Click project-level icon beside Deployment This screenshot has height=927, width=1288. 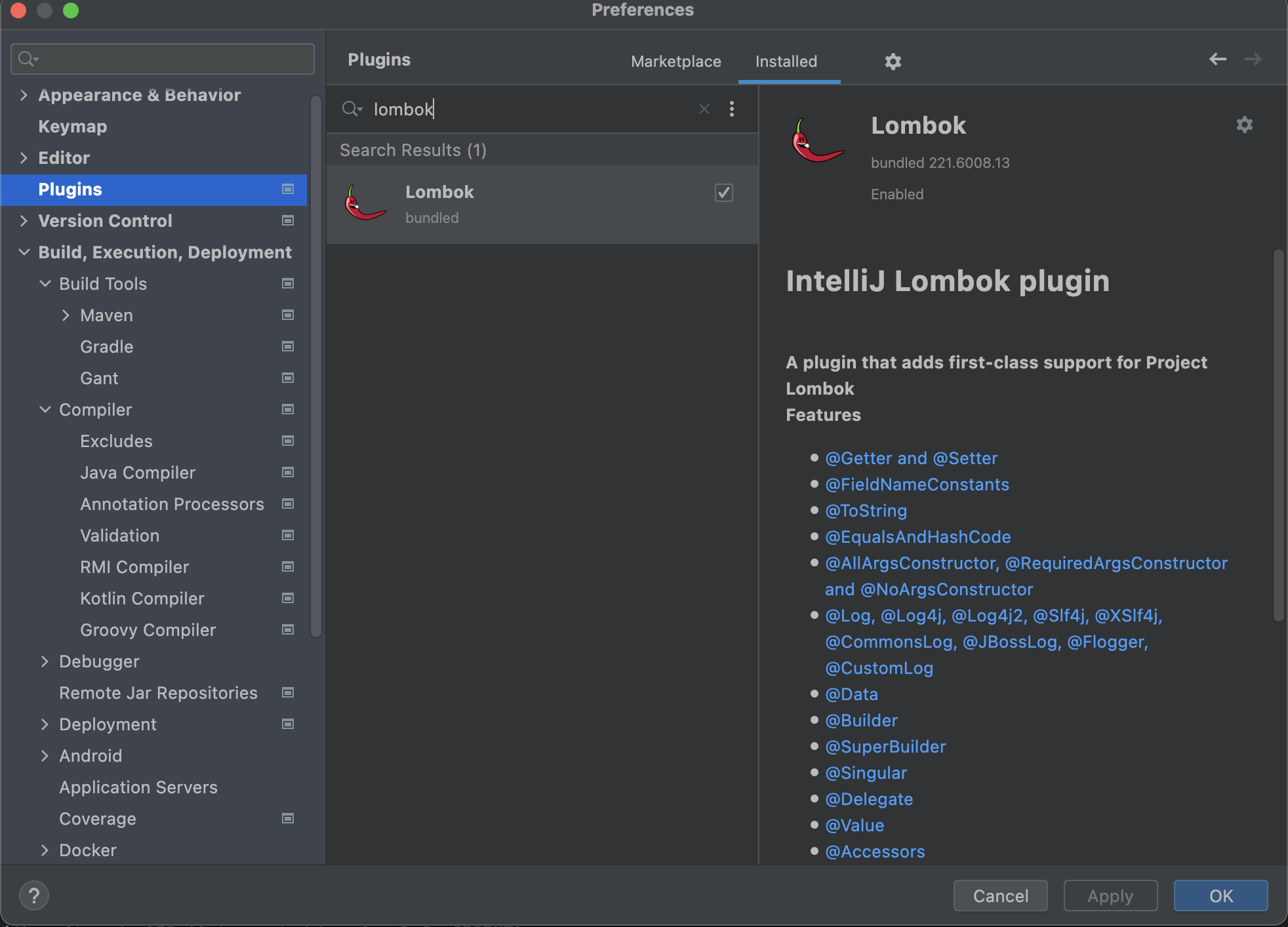point(287,724)
